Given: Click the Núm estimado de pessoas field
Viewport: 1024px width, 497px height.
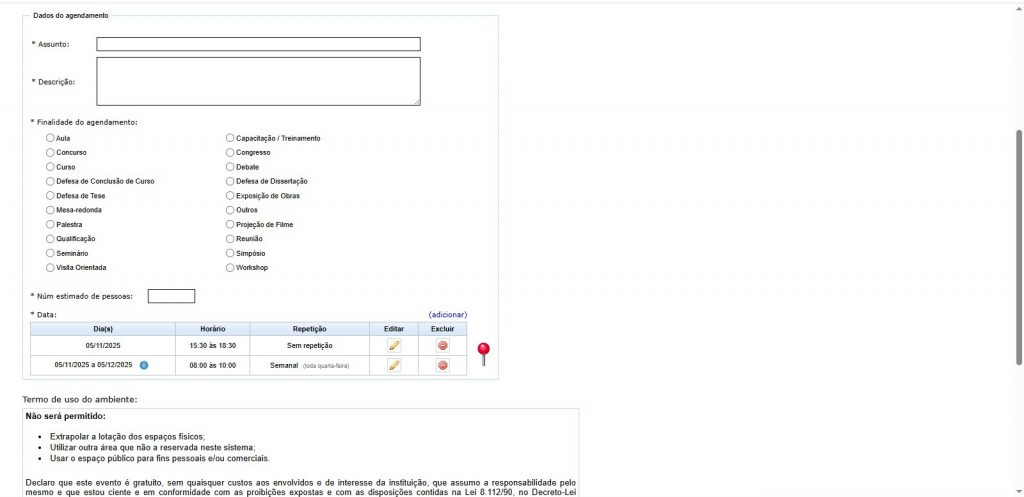Looking at the screenshot, I should click(171, 296).
